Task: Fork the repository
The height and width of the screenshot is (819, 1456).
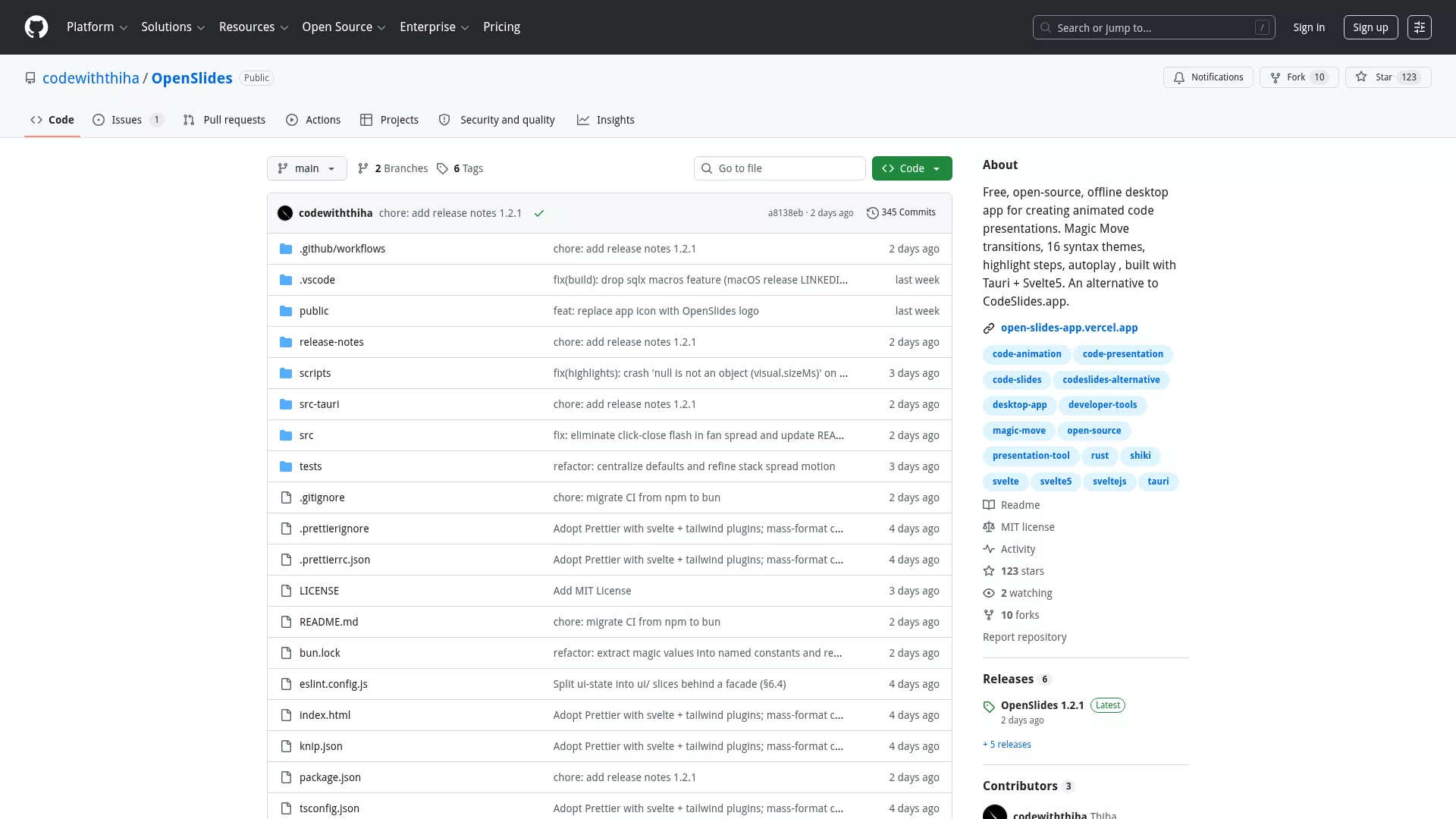Action: click(1299, 77)
